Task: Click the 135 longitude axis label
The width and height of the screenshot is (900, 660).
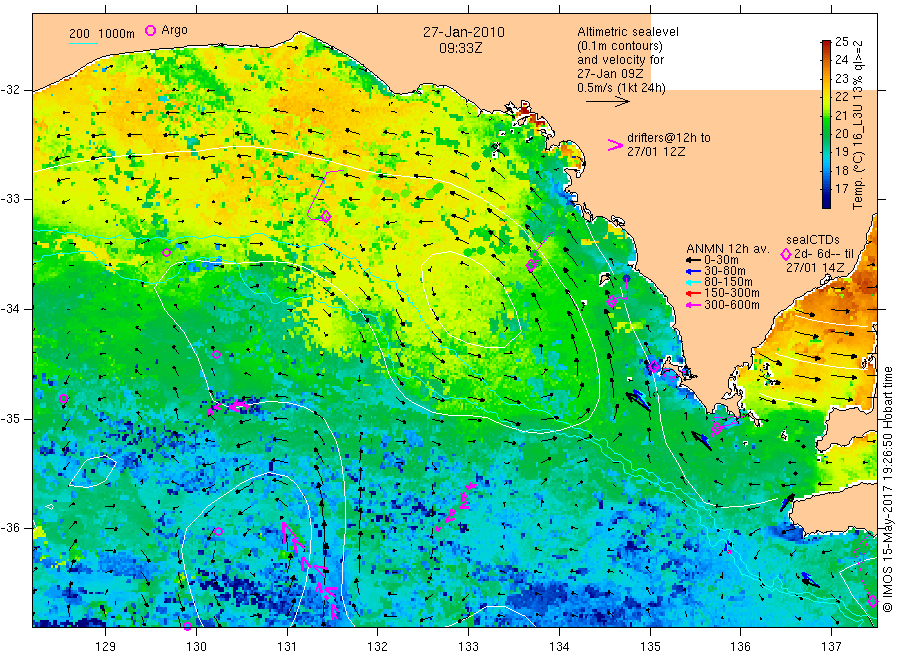Action: [650, 647]
